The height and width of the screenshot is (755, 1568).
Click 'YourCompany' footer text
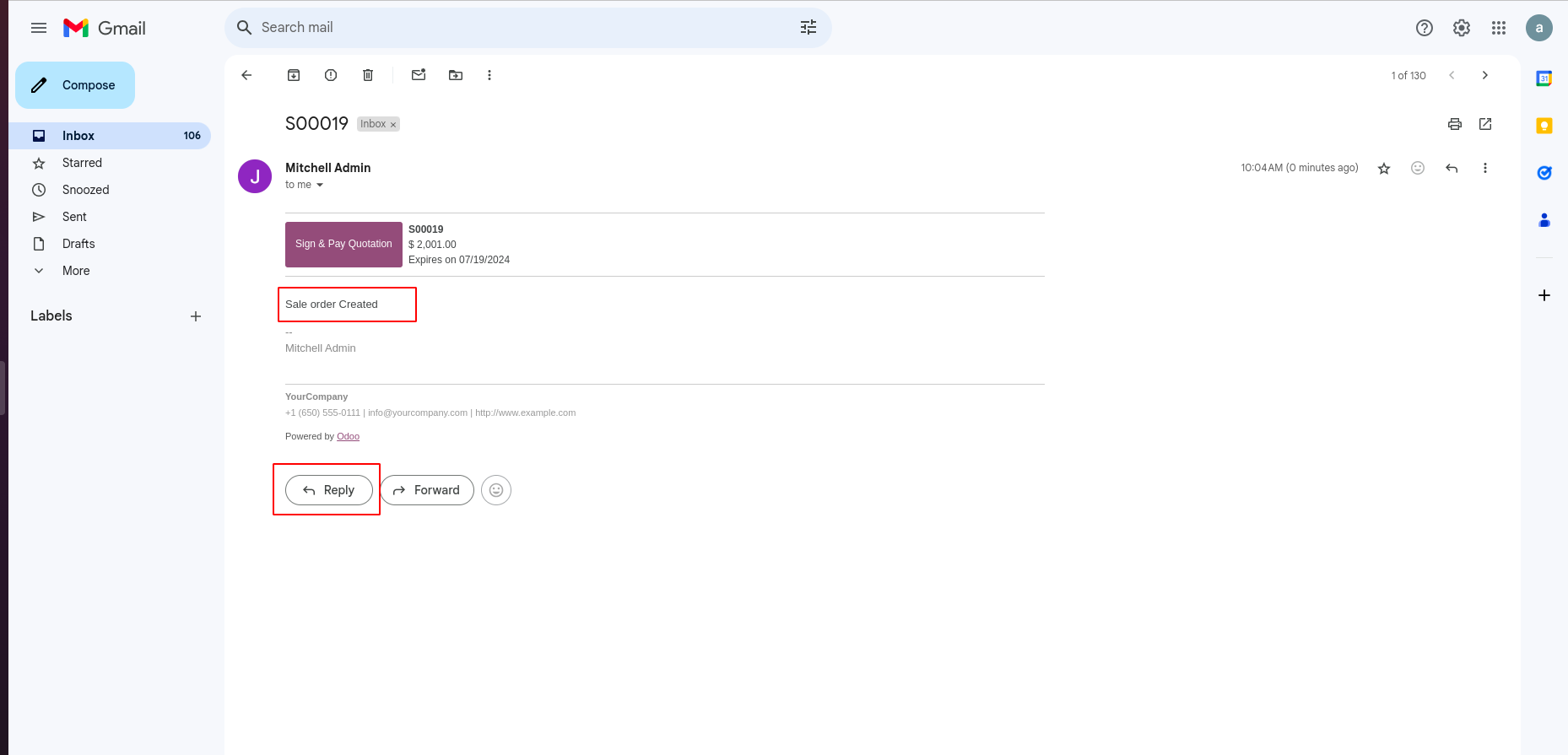click(x=316, y=396)
